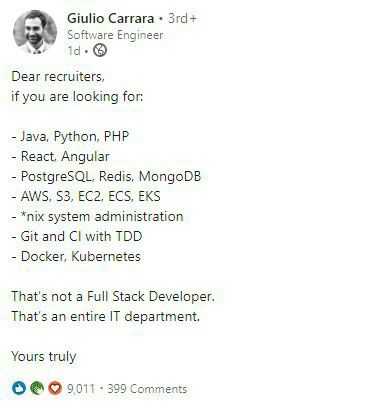Click the 'Docker, Kubernetes' line
This screenshot has width=381, height=402.
76,256
